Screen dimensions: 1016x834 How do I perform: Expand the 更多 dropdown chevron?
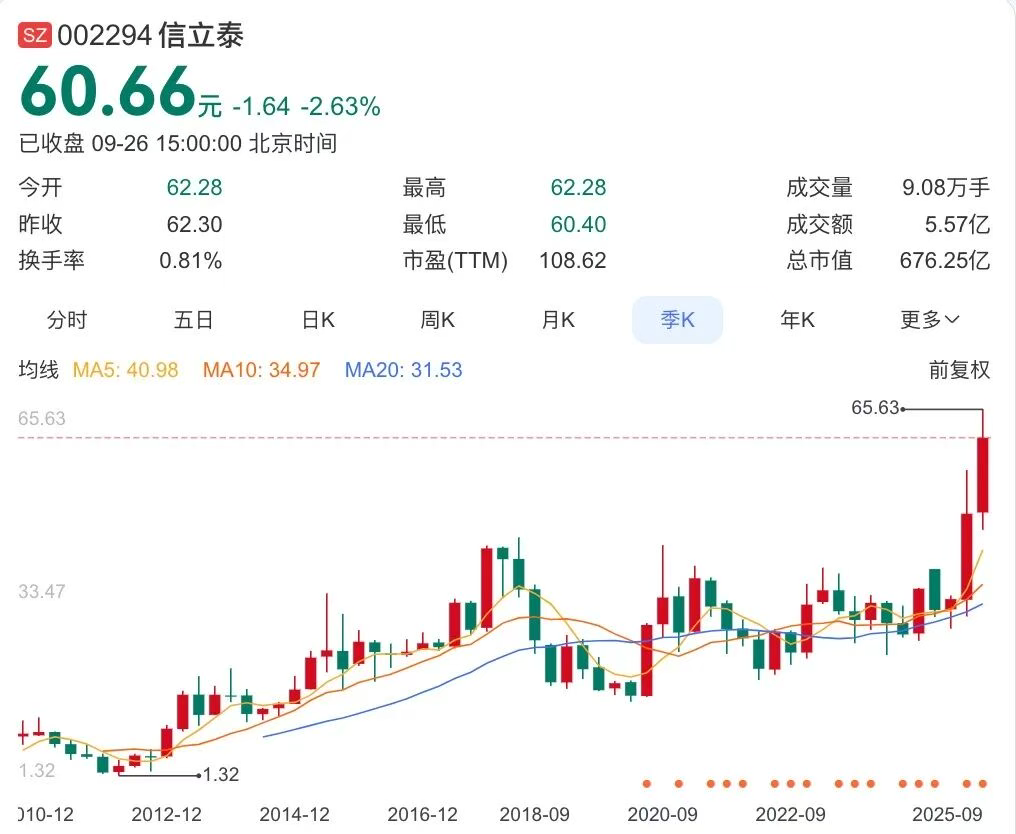tap(951, 320)
